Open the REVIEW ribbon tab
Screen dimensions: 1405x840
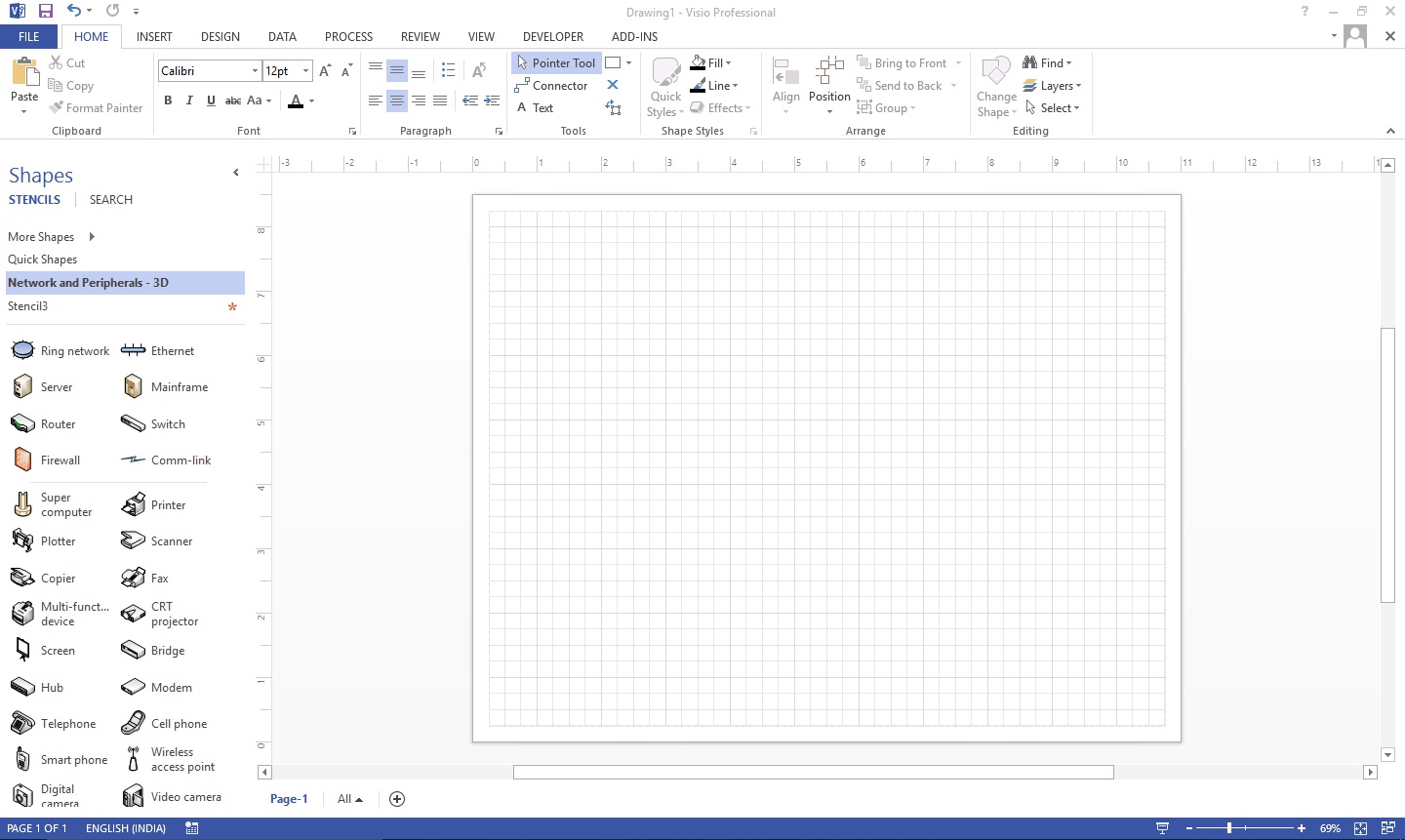click(420, 36)
